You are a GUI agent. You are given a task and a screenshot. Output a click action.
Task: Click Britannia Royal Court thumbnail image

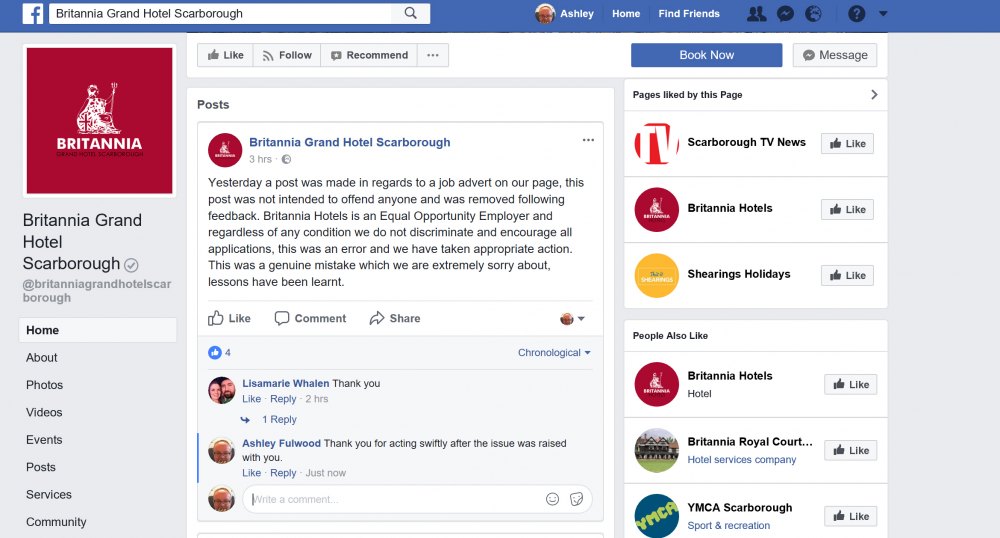656,450
